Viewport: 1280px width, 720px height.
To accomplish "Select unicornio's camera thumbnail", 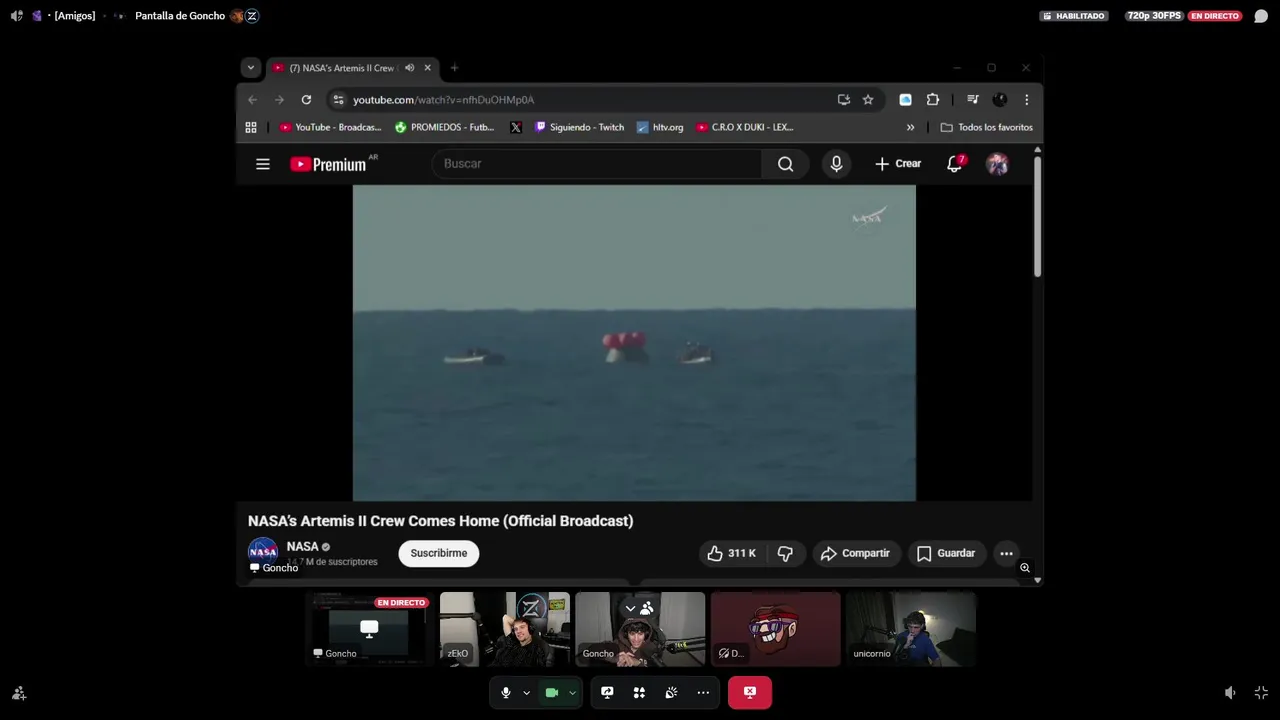I will (911, 629).
